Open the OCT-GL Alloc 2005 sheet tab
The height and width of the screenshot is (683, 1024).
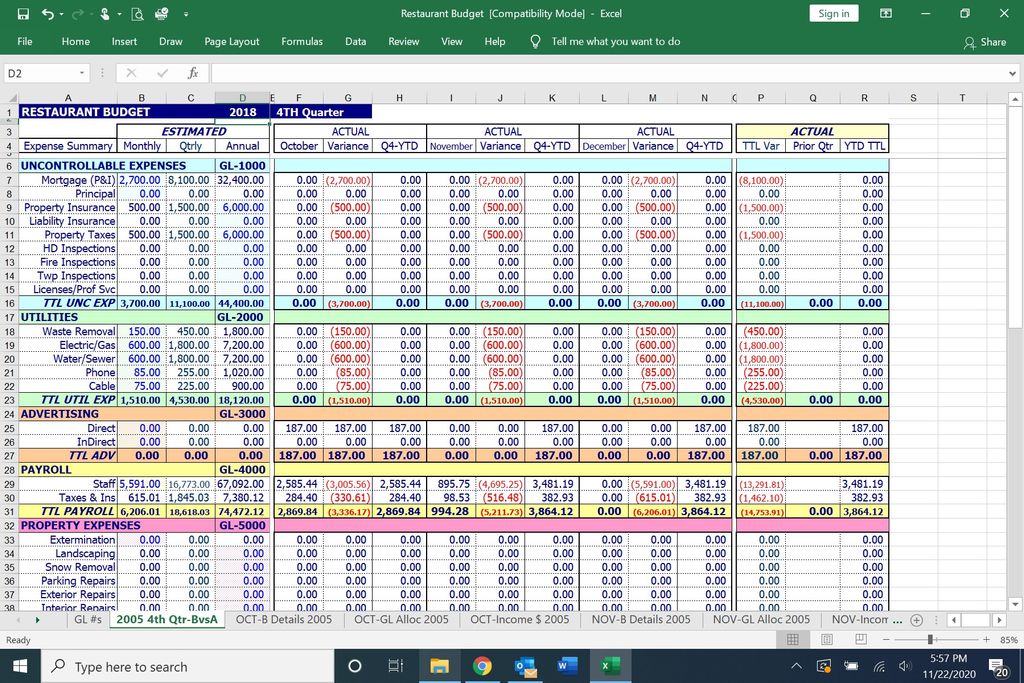tap(402, 620)
